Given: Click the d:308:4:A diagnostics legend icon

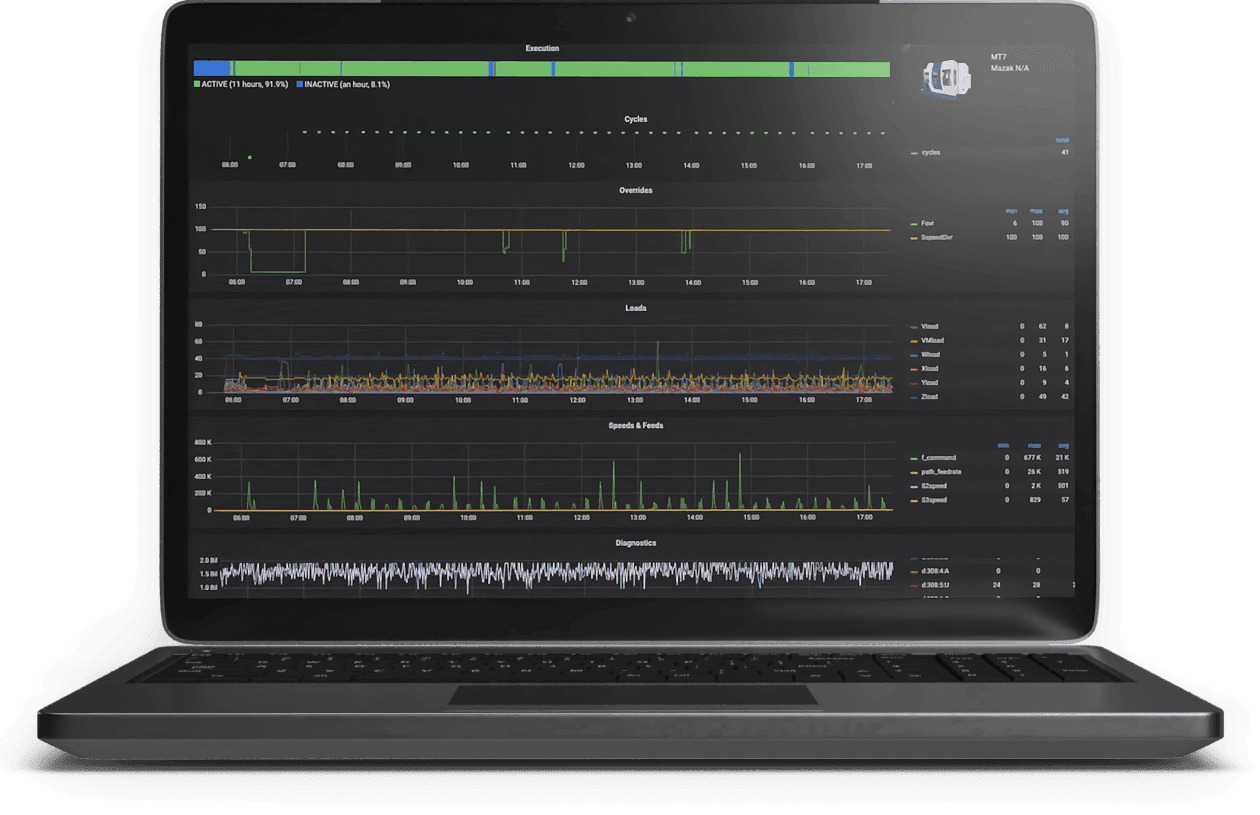Looking at the screenshot, I should point(914,570).
